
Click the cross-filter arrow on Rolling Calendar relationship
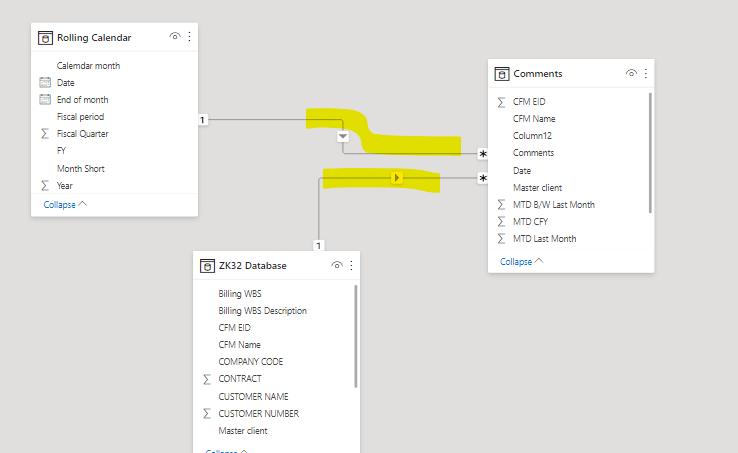tap(343, 137)
